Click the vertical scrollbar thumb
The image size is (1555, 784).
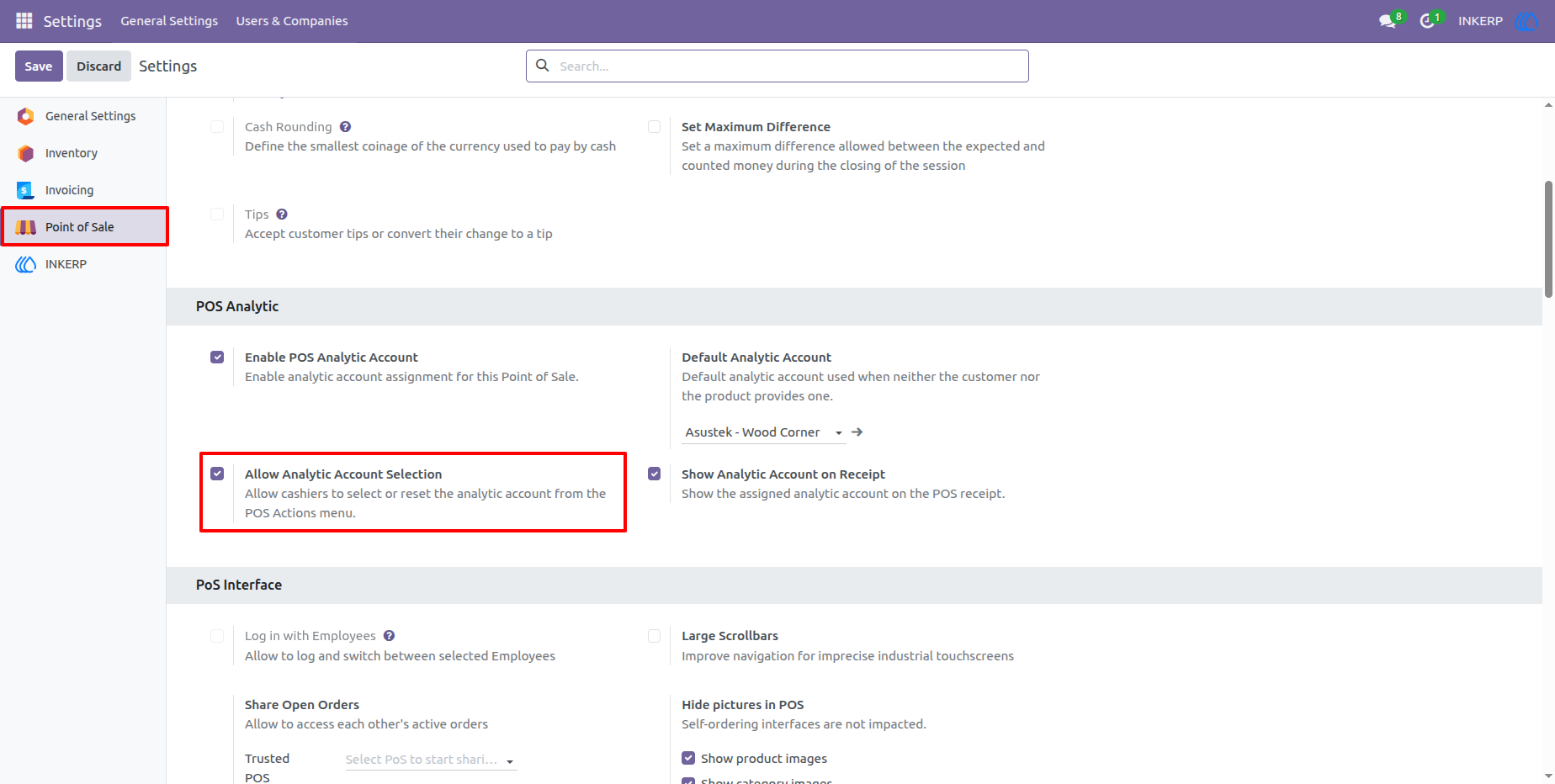(x=1548, y=239)
